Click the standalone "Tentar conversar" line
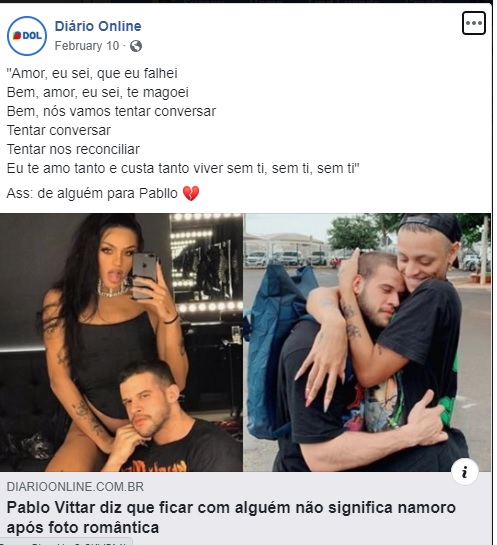Viewport: 497px width, 545px height. pyautogui.click(x=58, y=131)
